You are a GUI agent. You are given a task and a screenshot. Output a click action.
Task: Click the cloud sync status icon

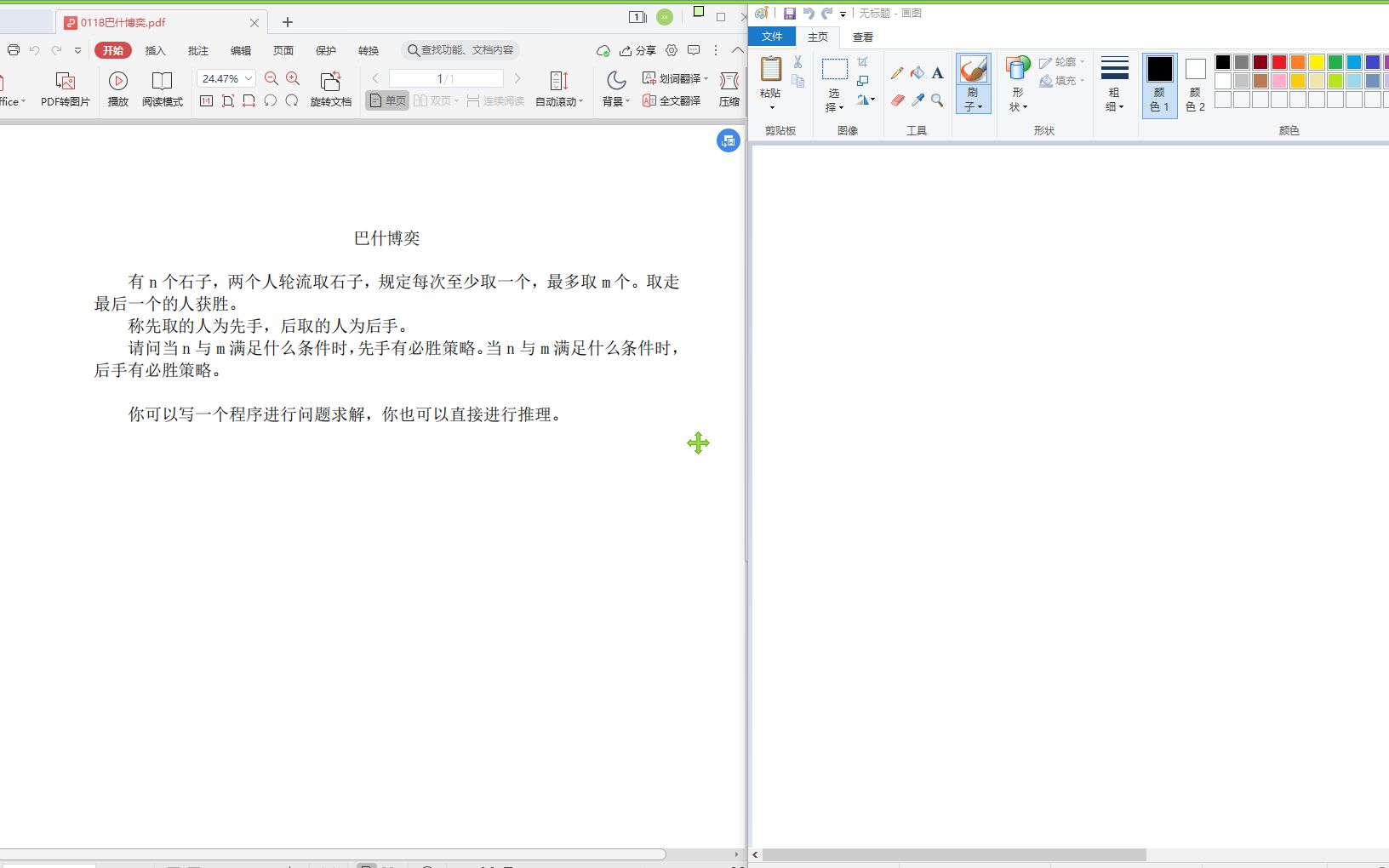[x=603, y=50]
